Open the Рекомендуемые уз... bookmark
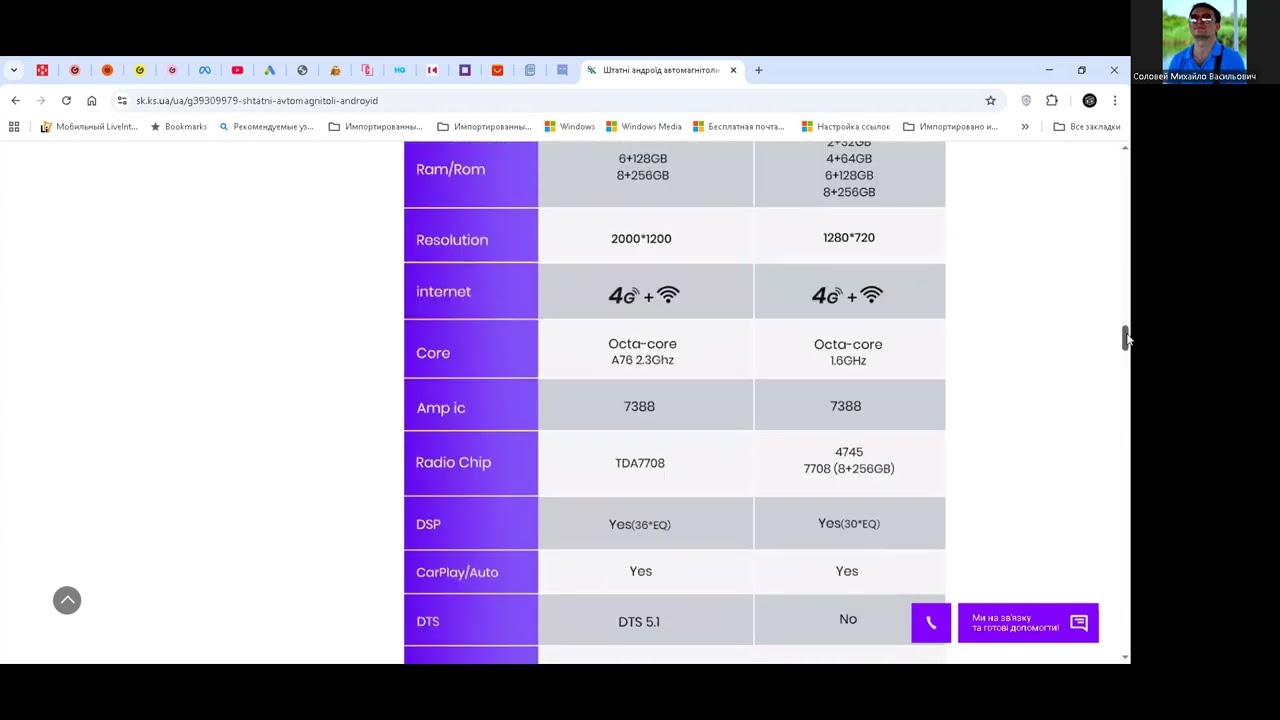The width and height of the screenshot is (1280, 720). (266, 127)
